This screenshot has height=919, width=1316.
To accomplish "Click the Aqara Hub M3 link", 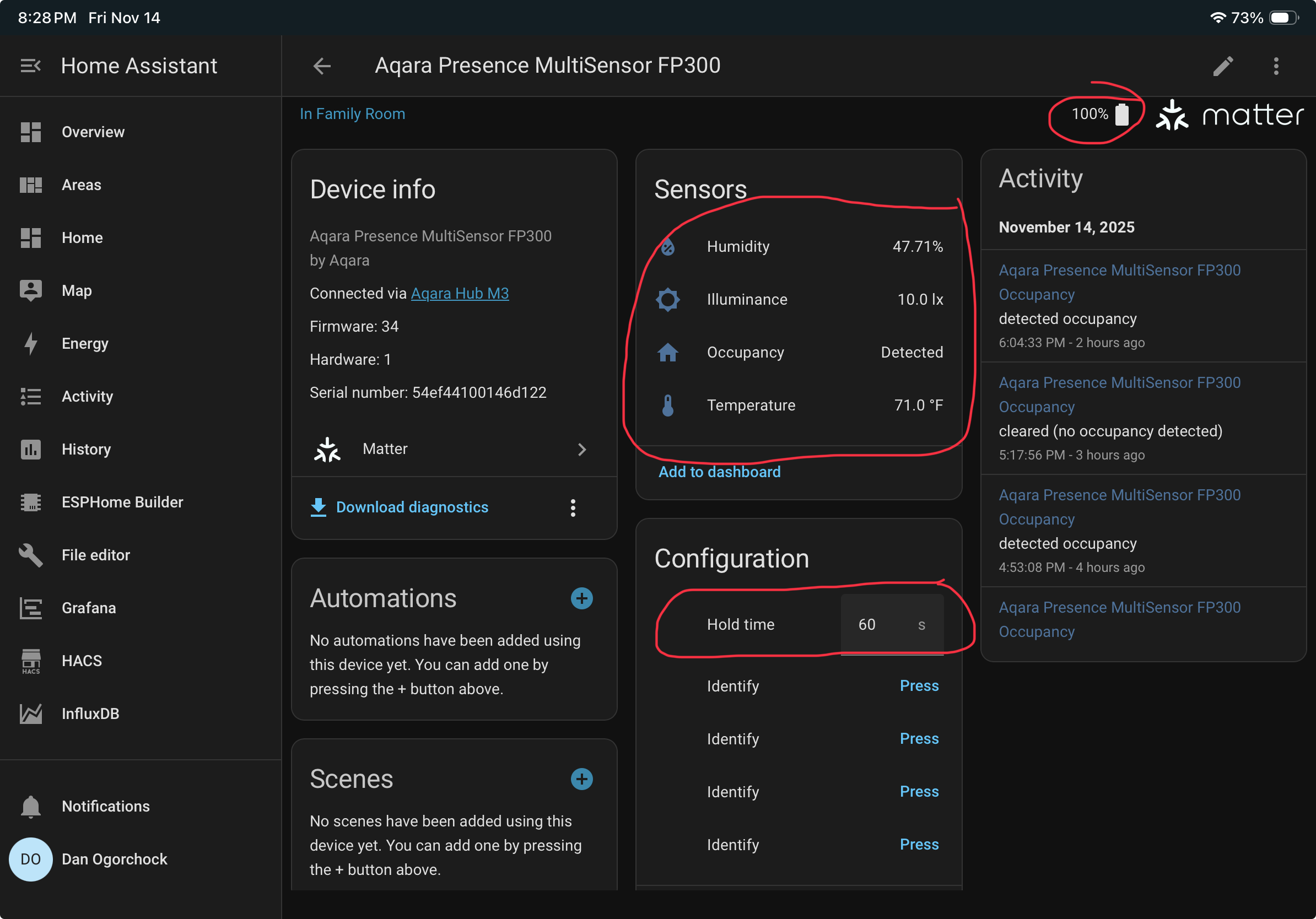I will [x=460, y=293].
